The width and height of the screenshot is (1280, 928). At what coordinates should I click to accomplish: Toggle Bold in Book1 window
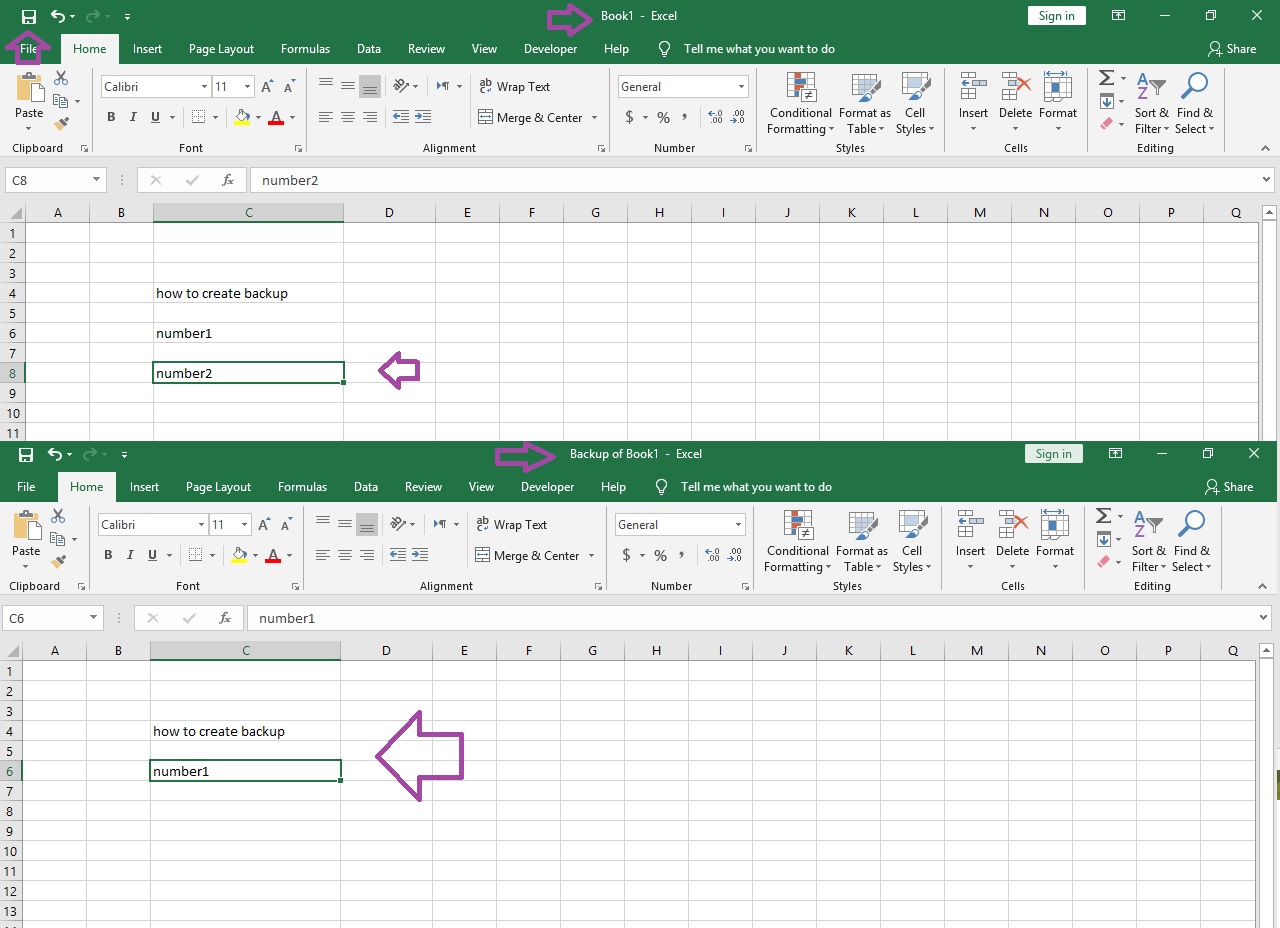tap(111, 117)
